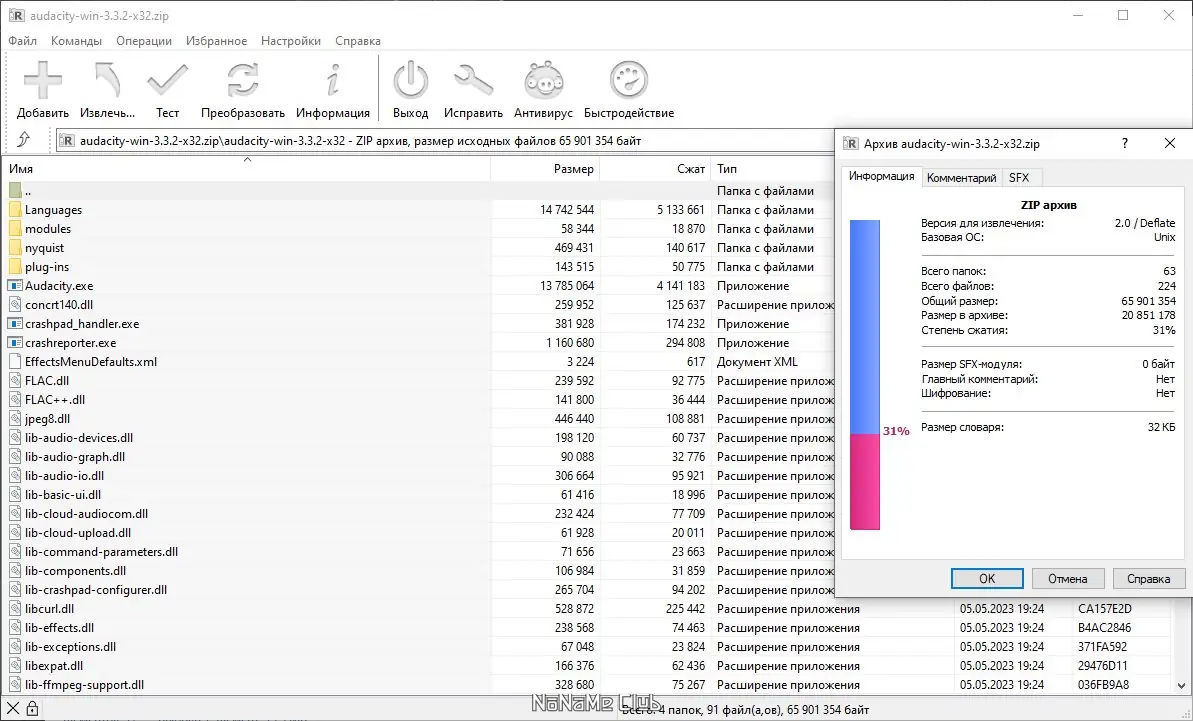Select lib-components.dll row
This screenshot has width=1193, height=721.
[x=418, y=571]
